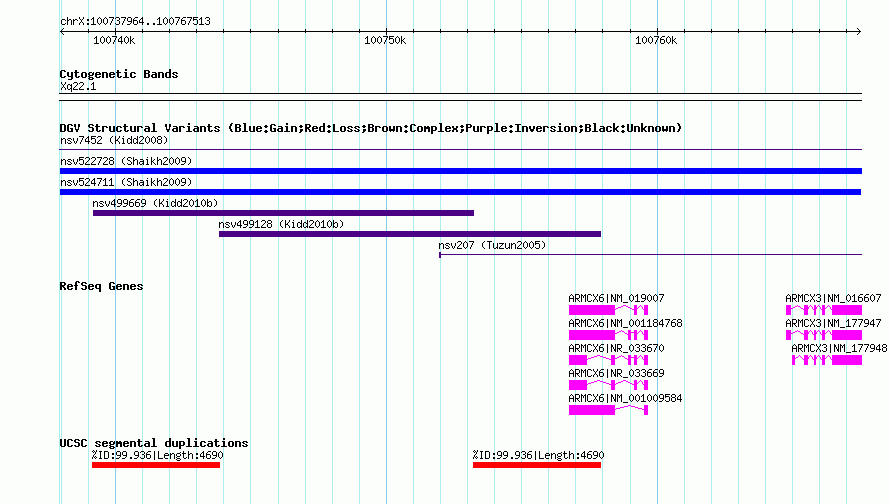Viewport: 890px width, 504px height.
Task: Open ARMCX3|NM_016607 gene label
Action: pyautogui.click(x=833, y=298)
